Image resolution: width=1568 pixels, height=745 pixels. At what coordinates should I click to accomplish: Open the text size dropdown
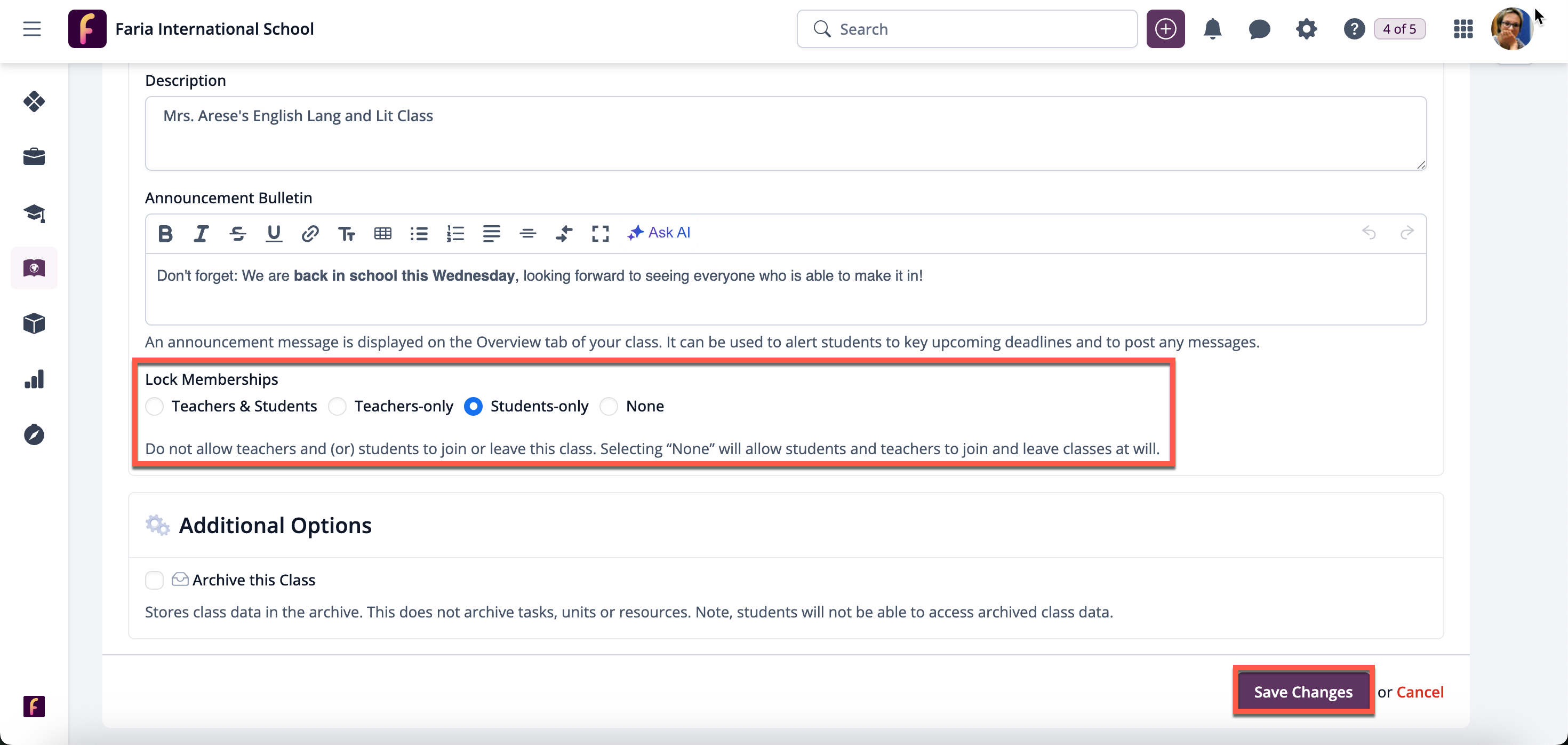pyautogui.click(x=346, y=233)
